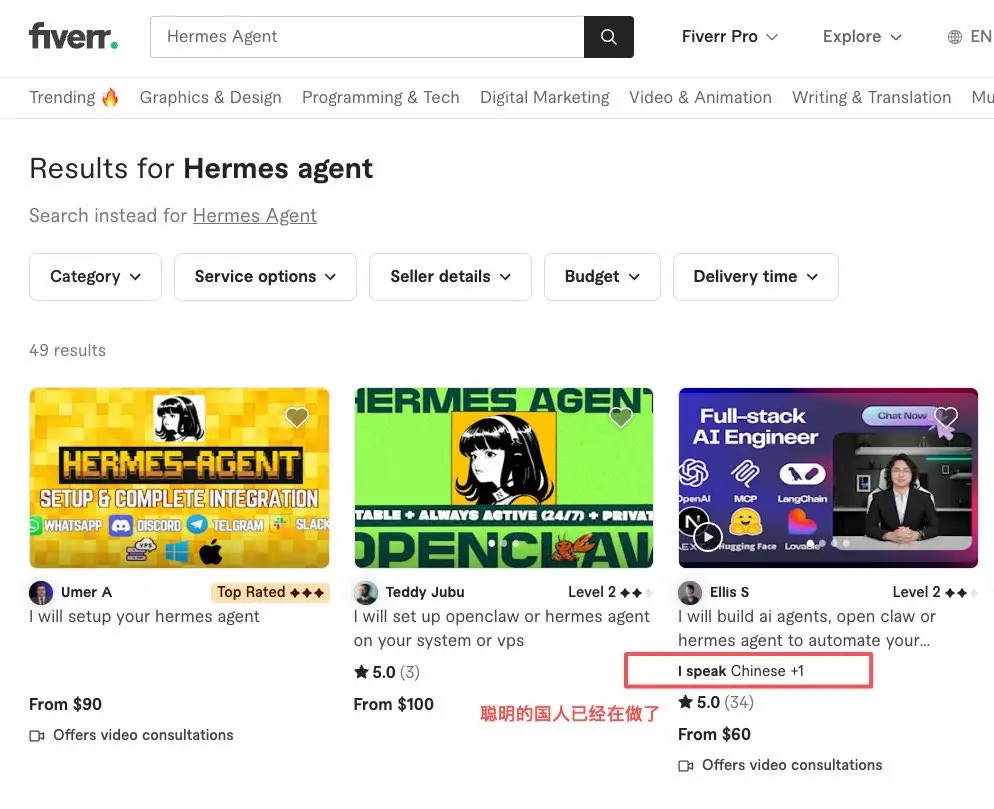The width and height of the screenshot is (994, 809).
Task: Expand the Fiverr Pro menu
Action: [x=730, y=37]
